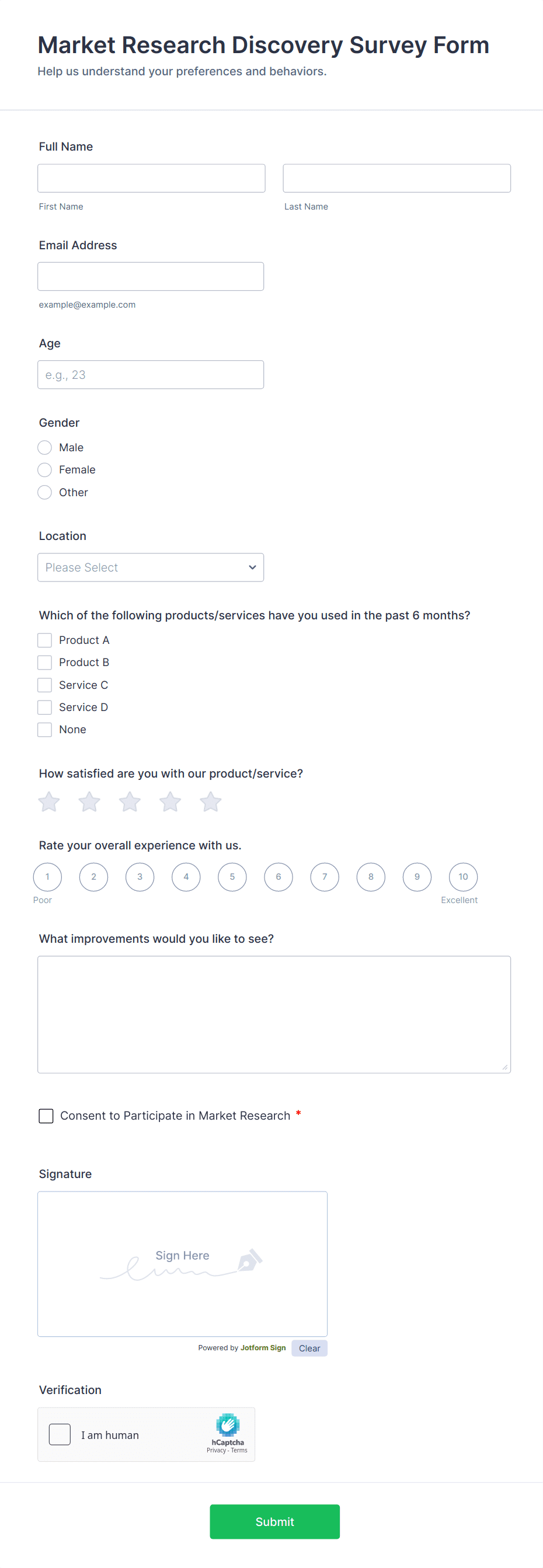Select the Female gender option
Image resolution: width=543 pixels, height=1568 pixels.
point(44,470)
